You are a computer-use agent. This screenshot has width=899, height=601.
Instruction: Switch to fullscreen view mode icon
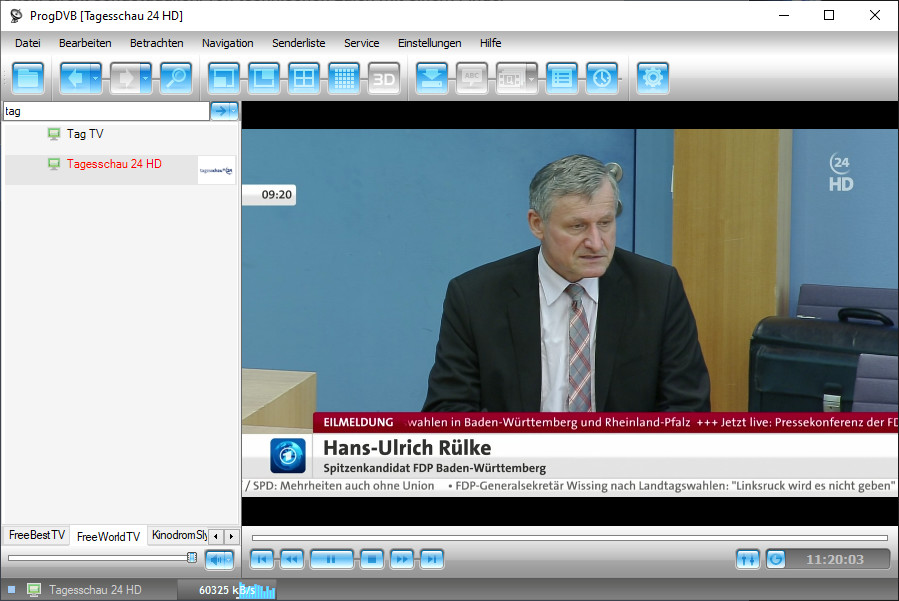pyautogui.click(x=224, y=79)
